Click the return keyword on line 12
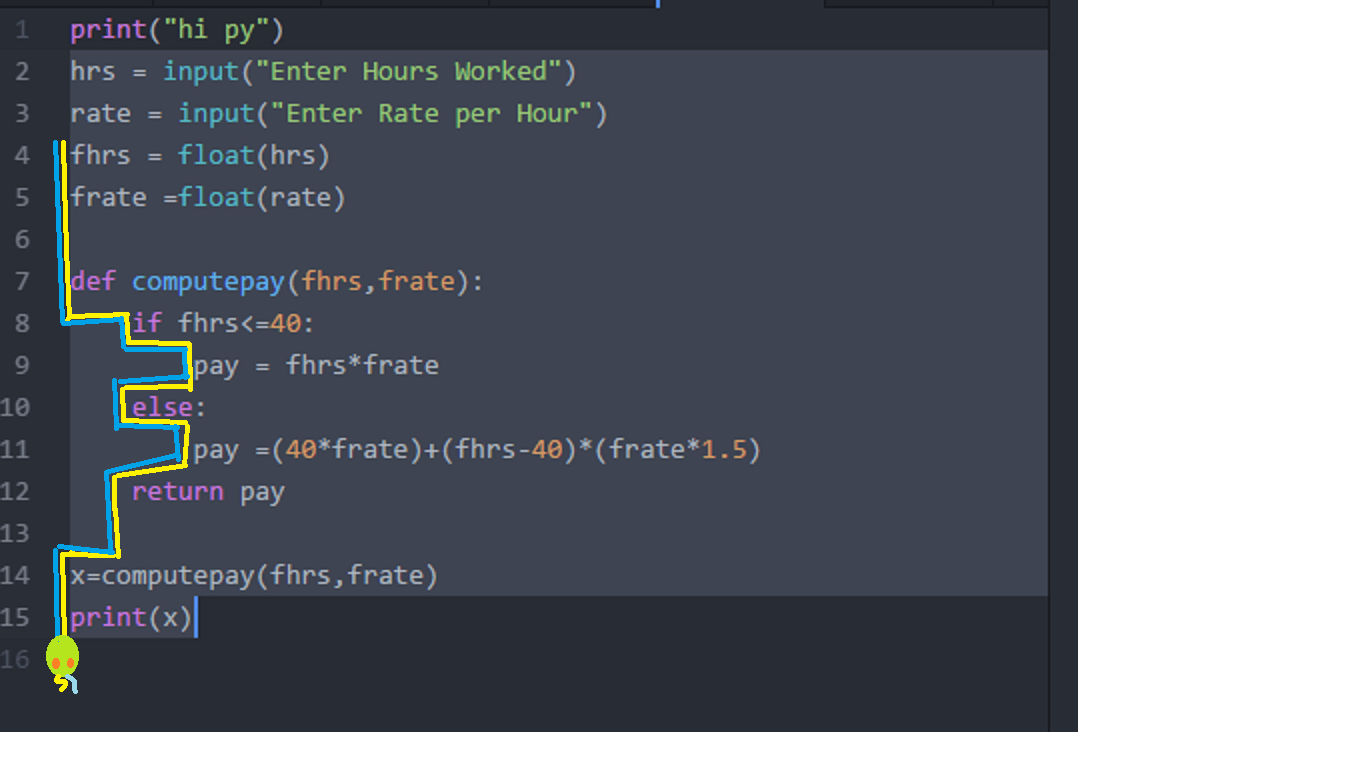The image size is (1366, 768). [177, 492]
